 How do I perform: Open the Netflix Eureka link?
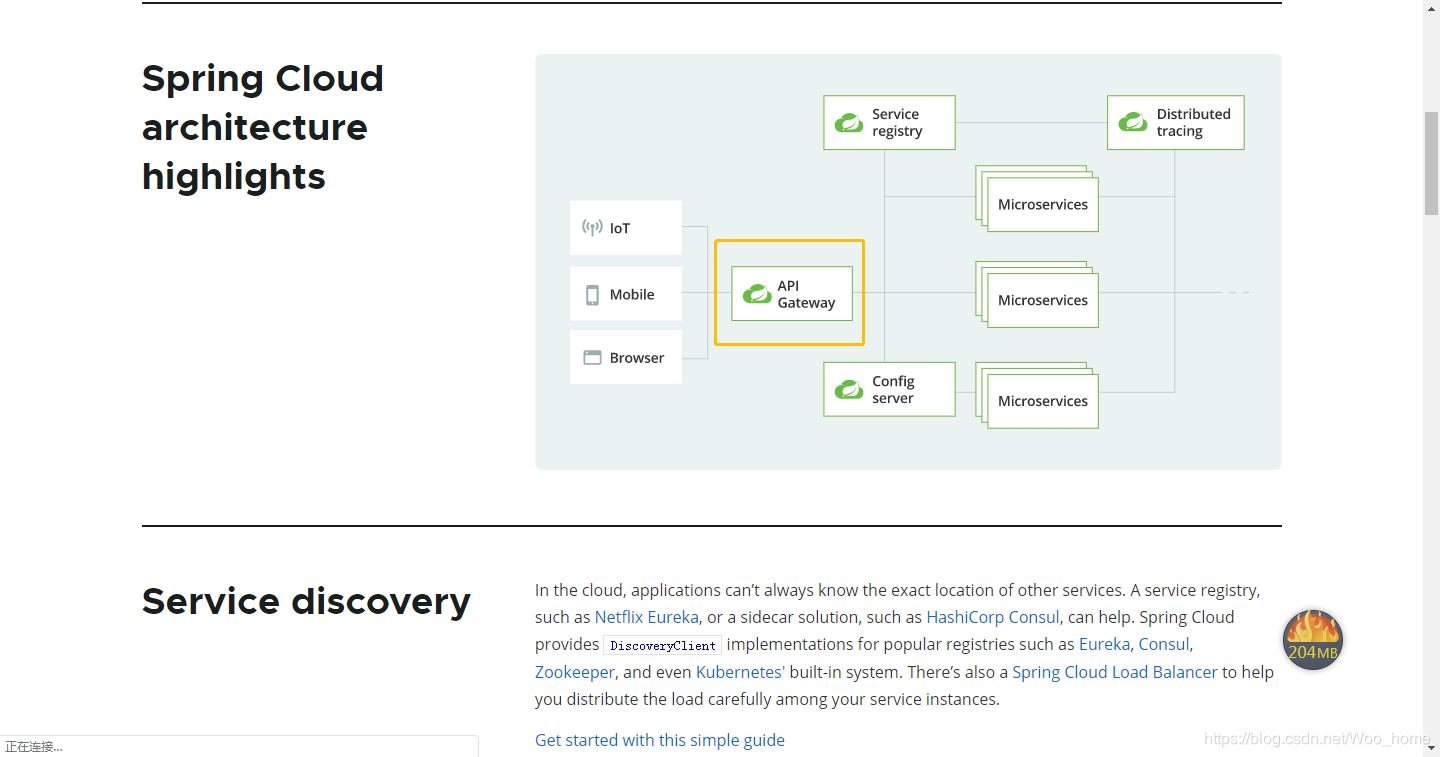point(646,617)
